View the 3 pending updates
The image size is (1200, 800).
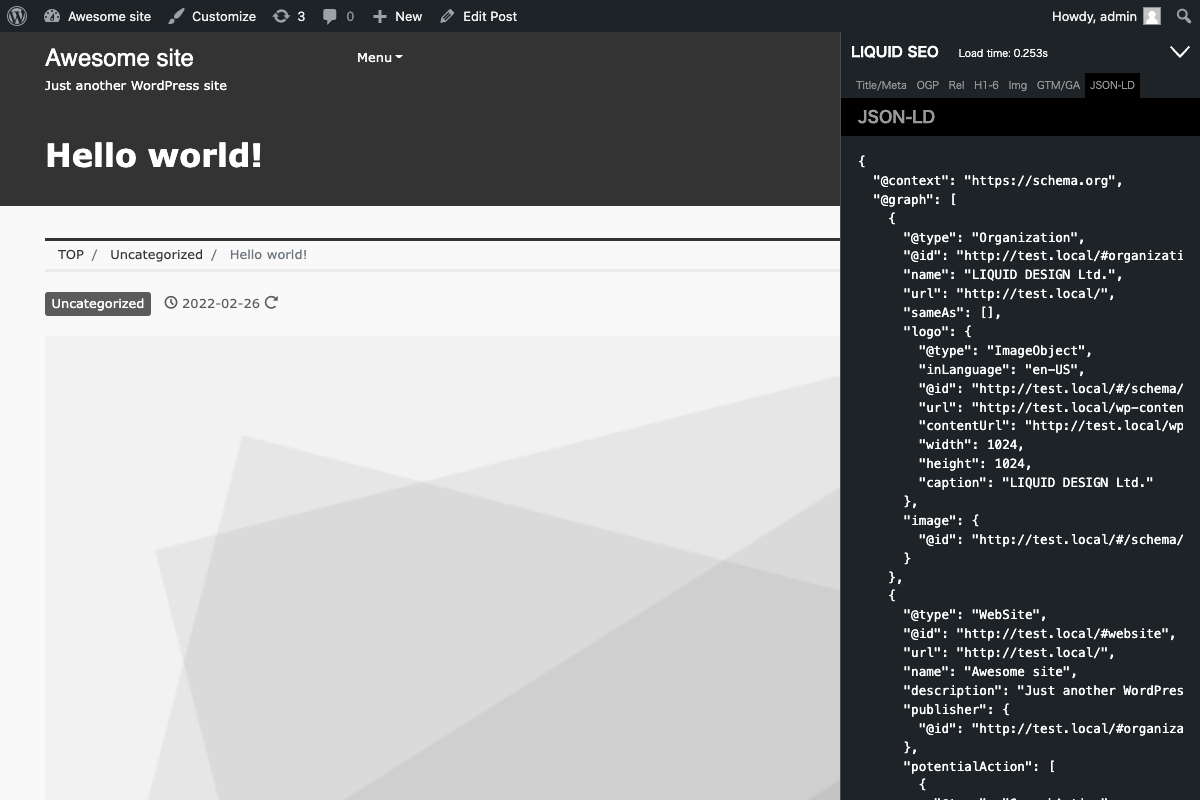[289, 16]
